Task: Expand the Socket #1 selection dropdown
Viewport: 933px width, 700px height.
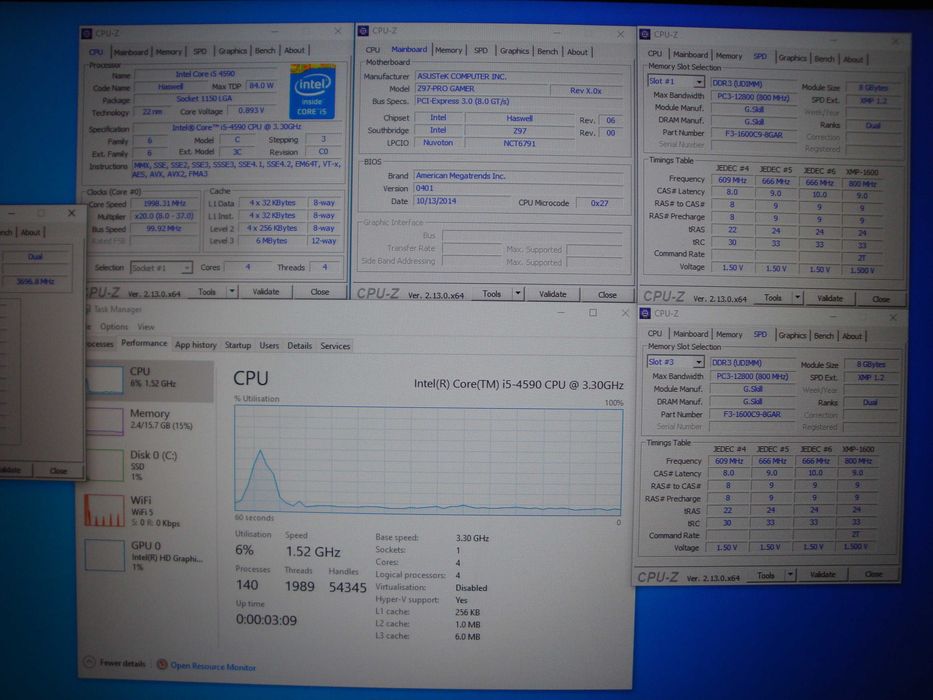Action: [x=186, y=268]
